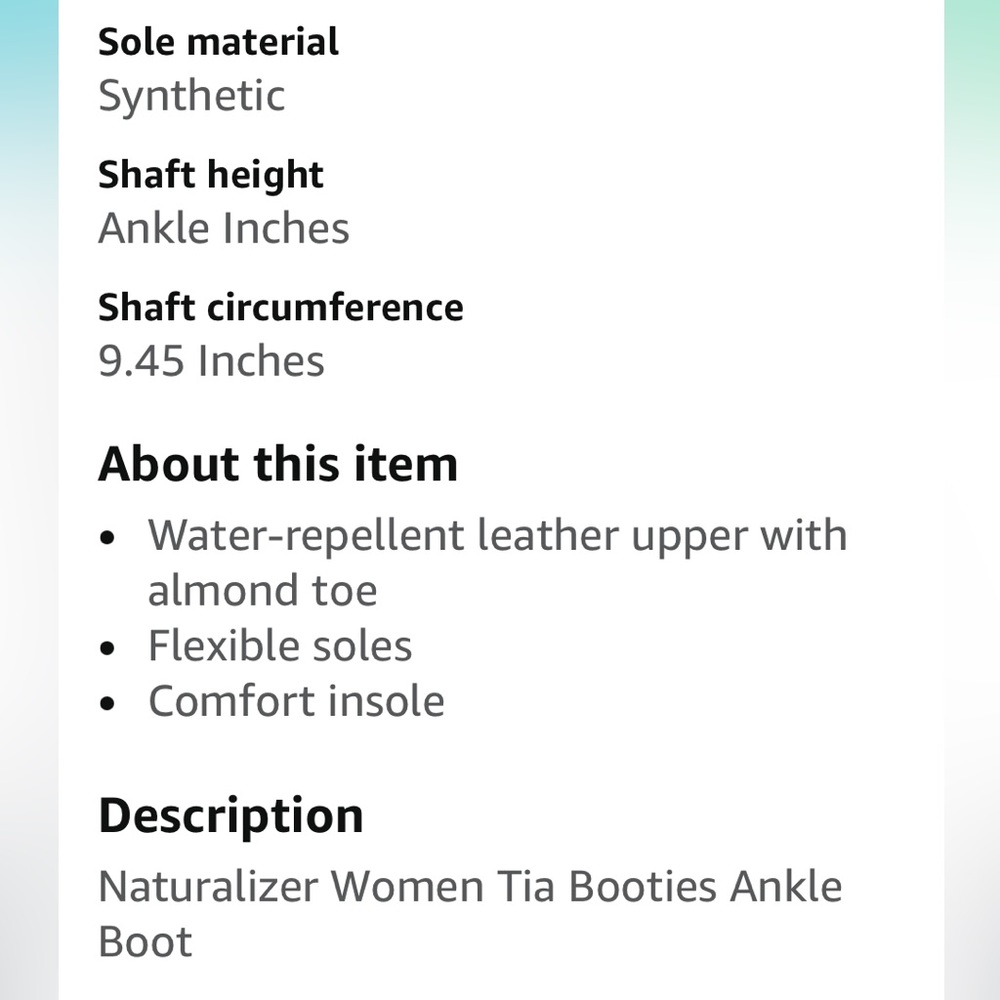Select the Ankle Inches value
1000x1000 pixels.
click(x=224, y=228)
